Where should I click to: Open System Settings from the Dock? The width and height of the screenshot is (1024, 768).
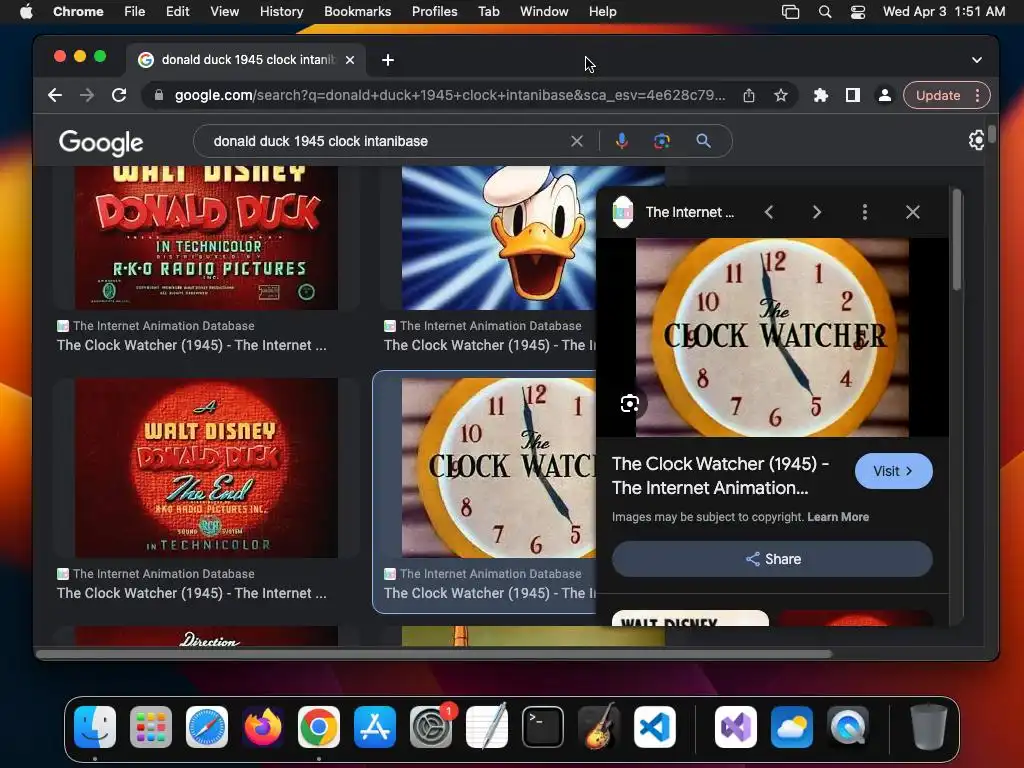tap(431, 727)
